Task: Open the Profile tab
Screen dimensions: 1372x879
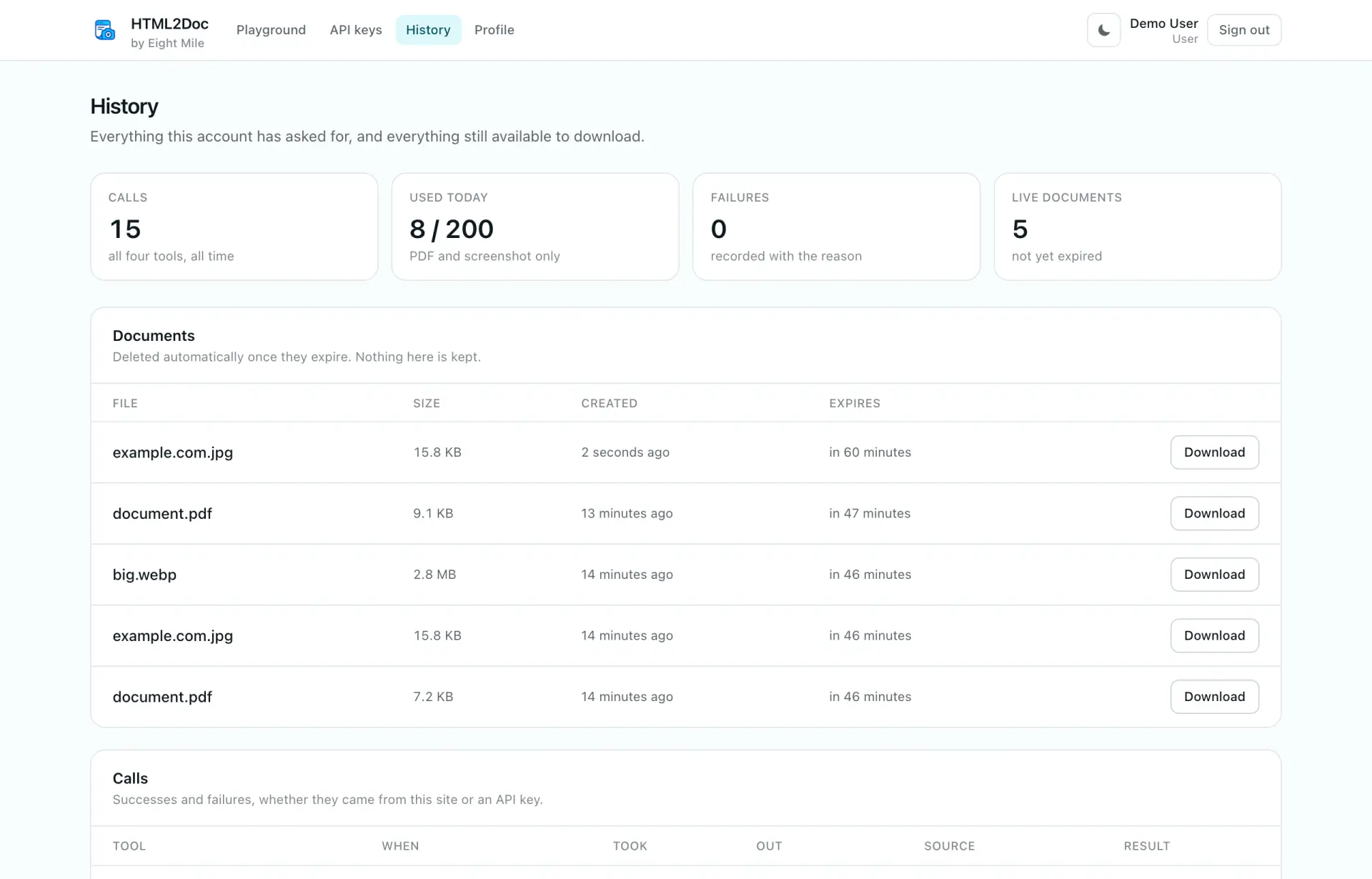Action: click(494, 30)
